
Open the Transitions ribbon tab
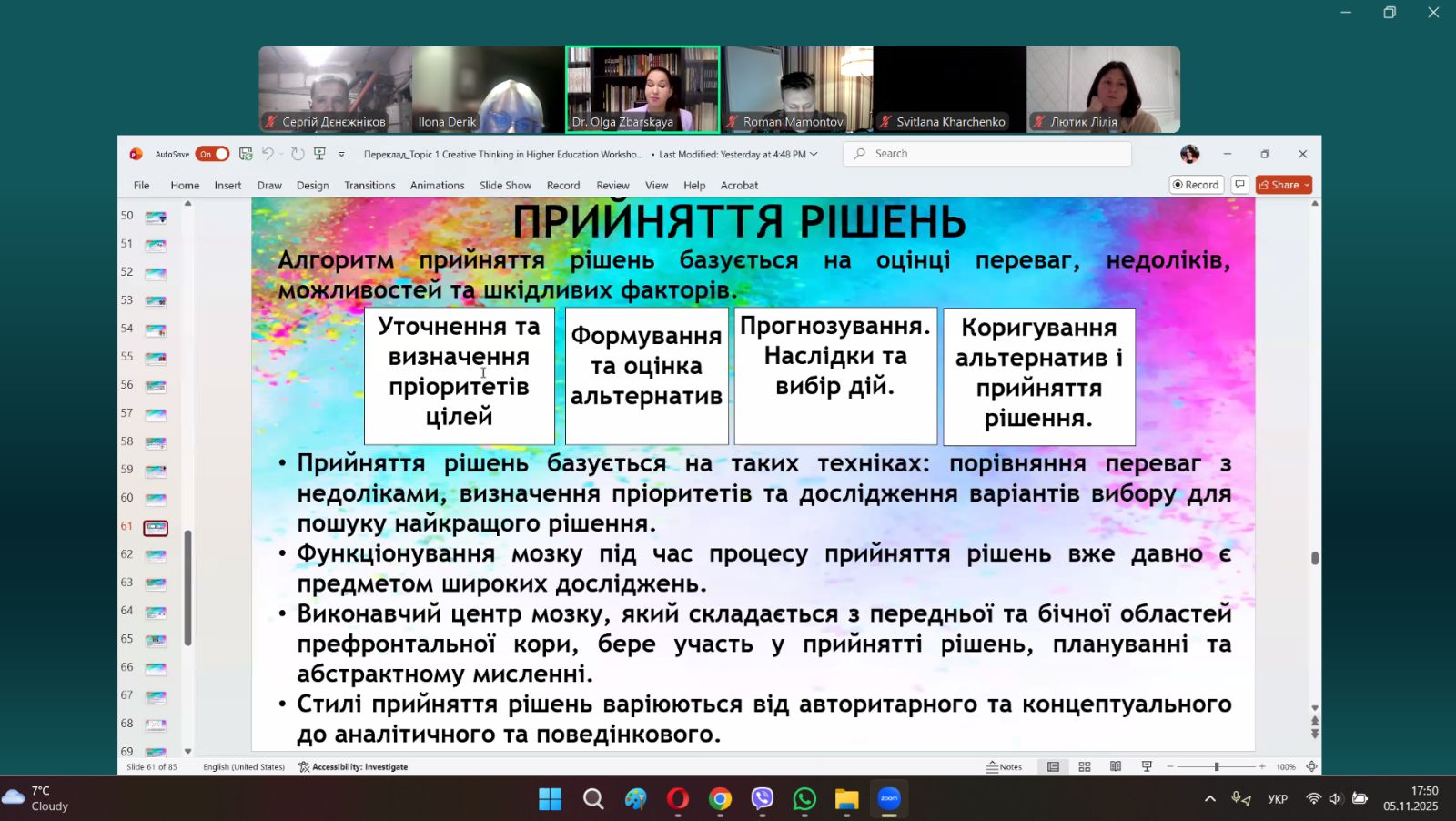(x=369, y=185)
